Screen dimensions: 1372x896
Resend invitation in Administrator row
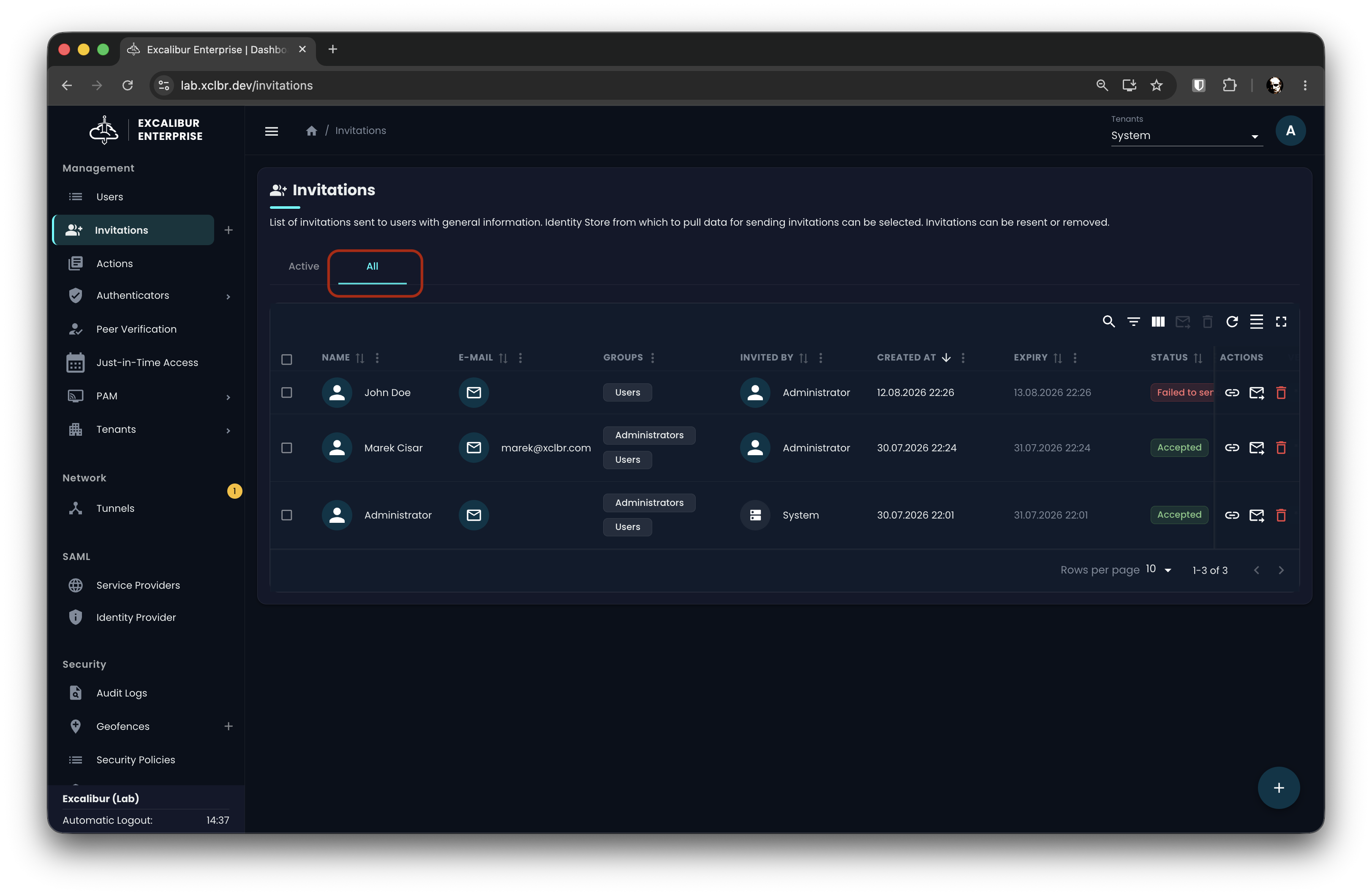coord(1256,515)
